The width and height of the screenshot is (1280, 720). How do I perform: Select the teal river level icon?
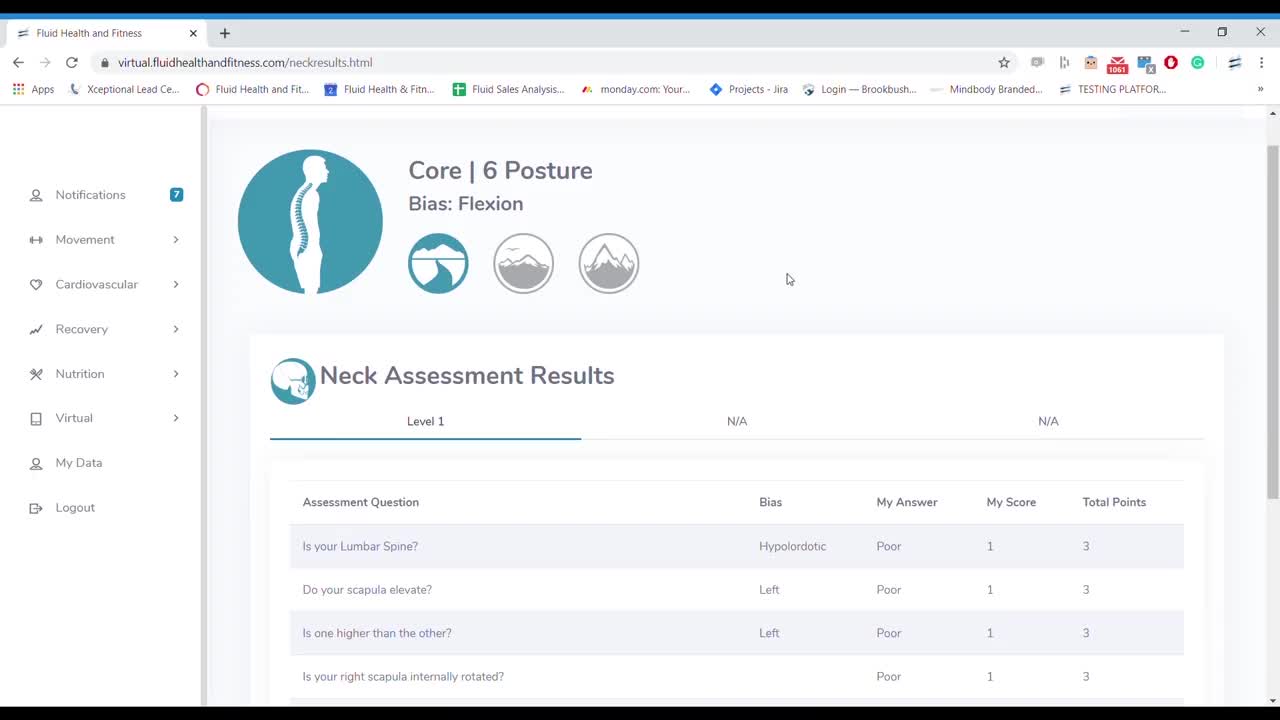tap(438, 263)
